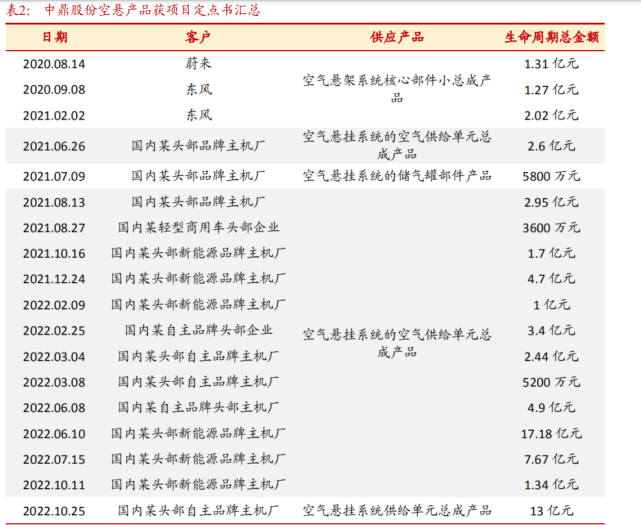Click the amount 17.18 亿元
The width and height of the screenshot is (641, 525).
point(551,434)
